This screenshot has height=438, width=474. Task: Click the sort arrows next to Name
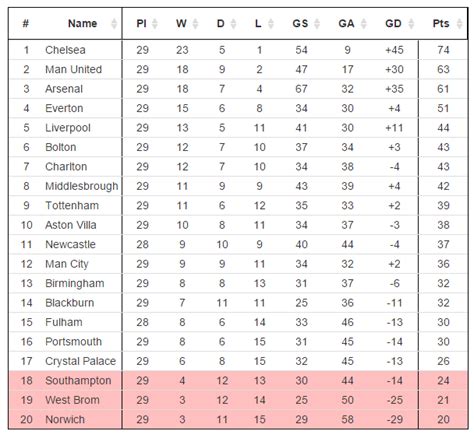pyautogui.click(x=114, y=24)
